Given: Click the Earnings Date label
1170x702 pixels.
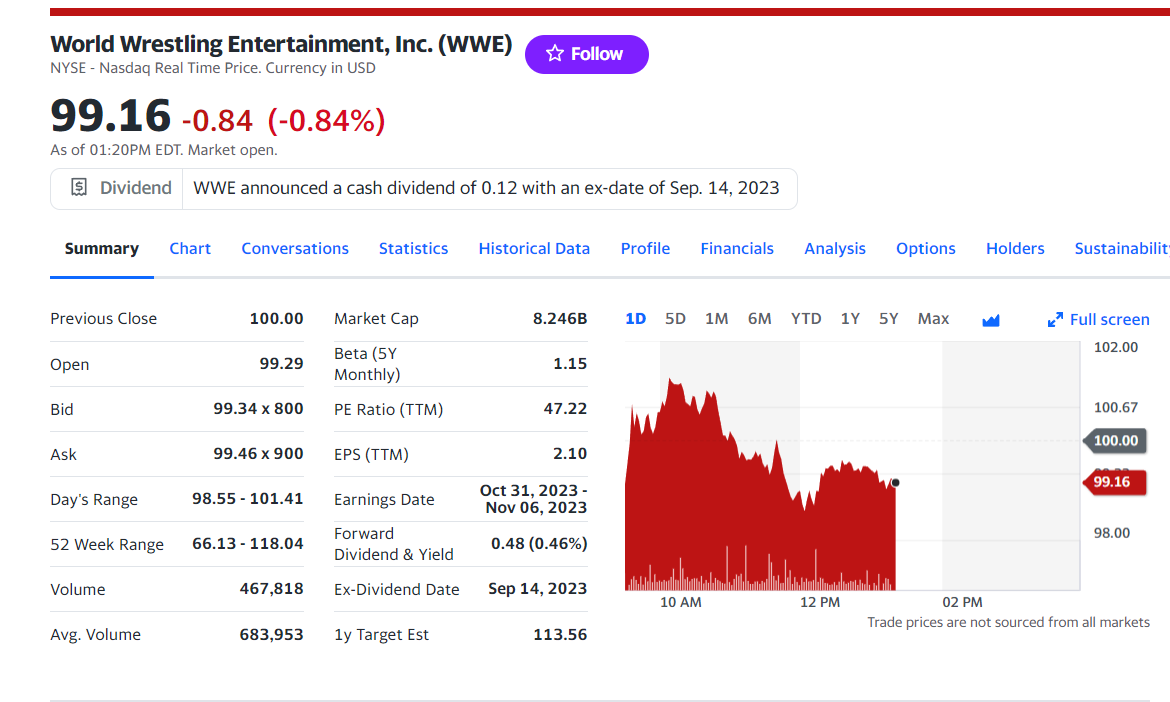Looking at the screenshot, I should click(x=384, y=499).
